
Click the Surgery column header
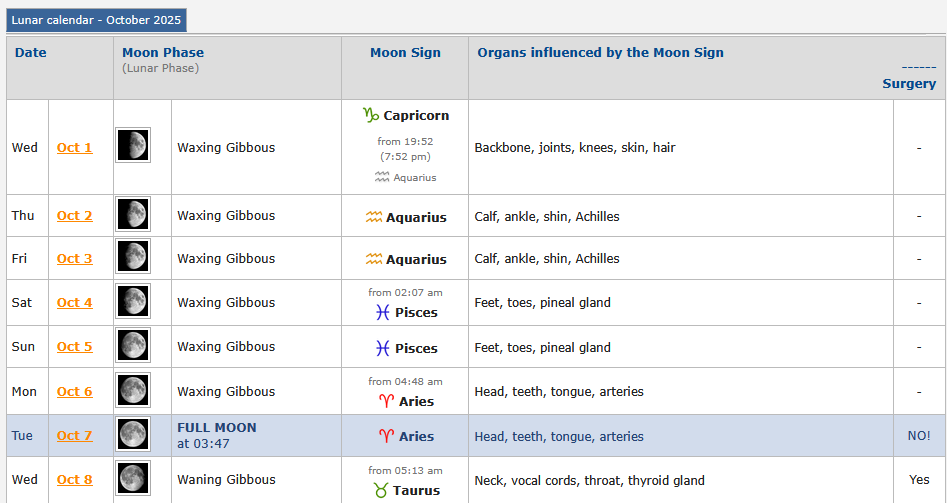[x=908, y=84]
